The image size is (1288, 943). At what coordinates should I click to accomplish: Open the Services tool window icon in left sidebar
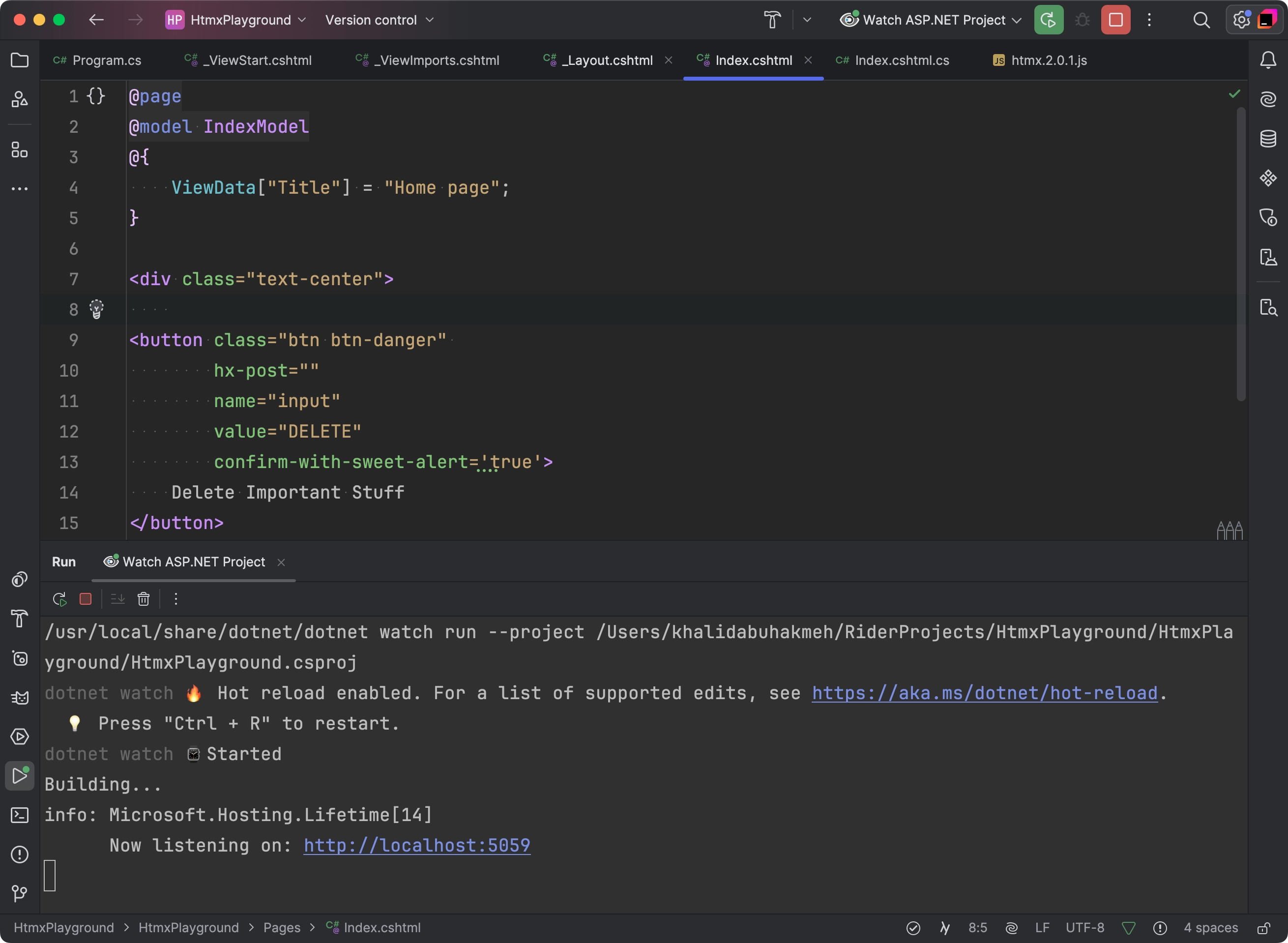[x=19, y=737]
